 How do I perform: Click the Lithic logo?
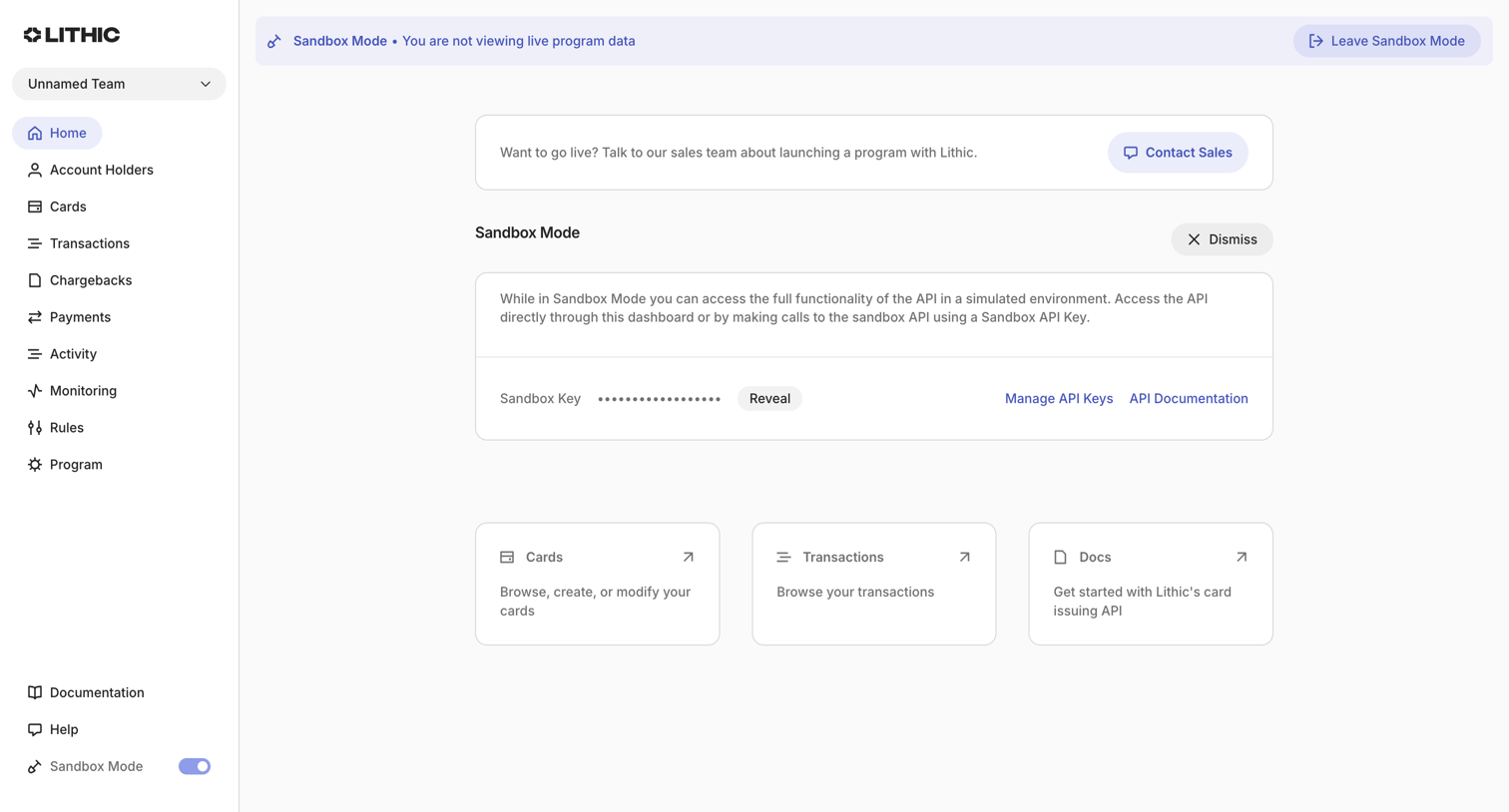(x=72, y=35)
